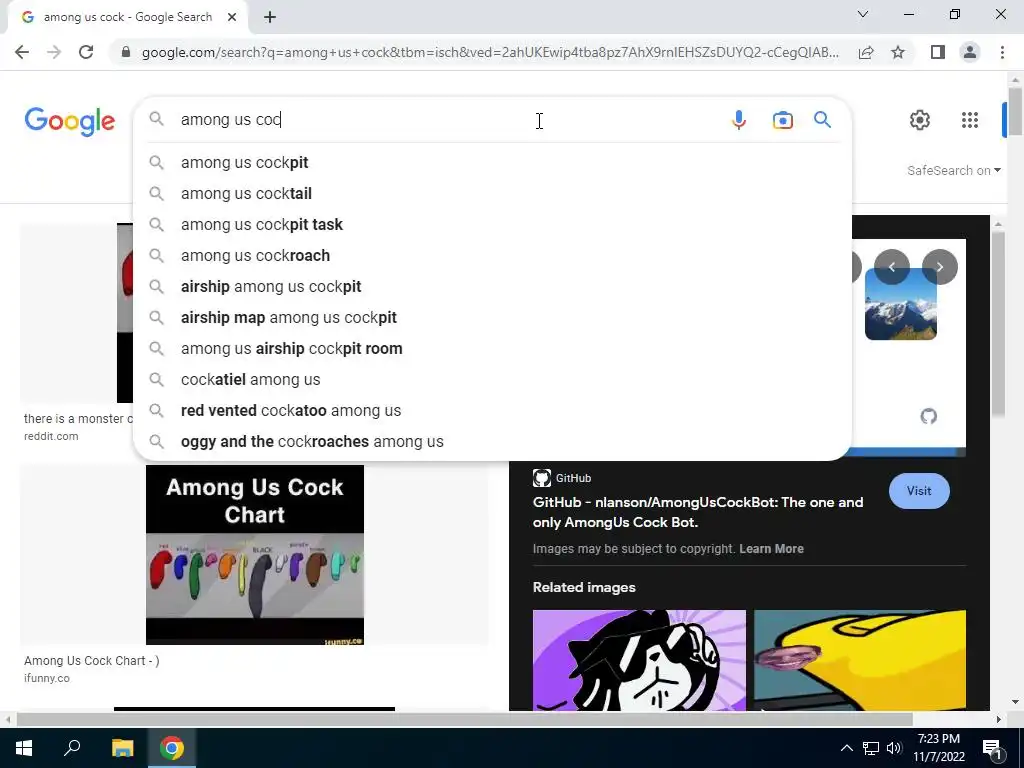1024x768 pixels.
Task: Open the yellow related image
Action: pyautogui.click(x=859, y=660)
